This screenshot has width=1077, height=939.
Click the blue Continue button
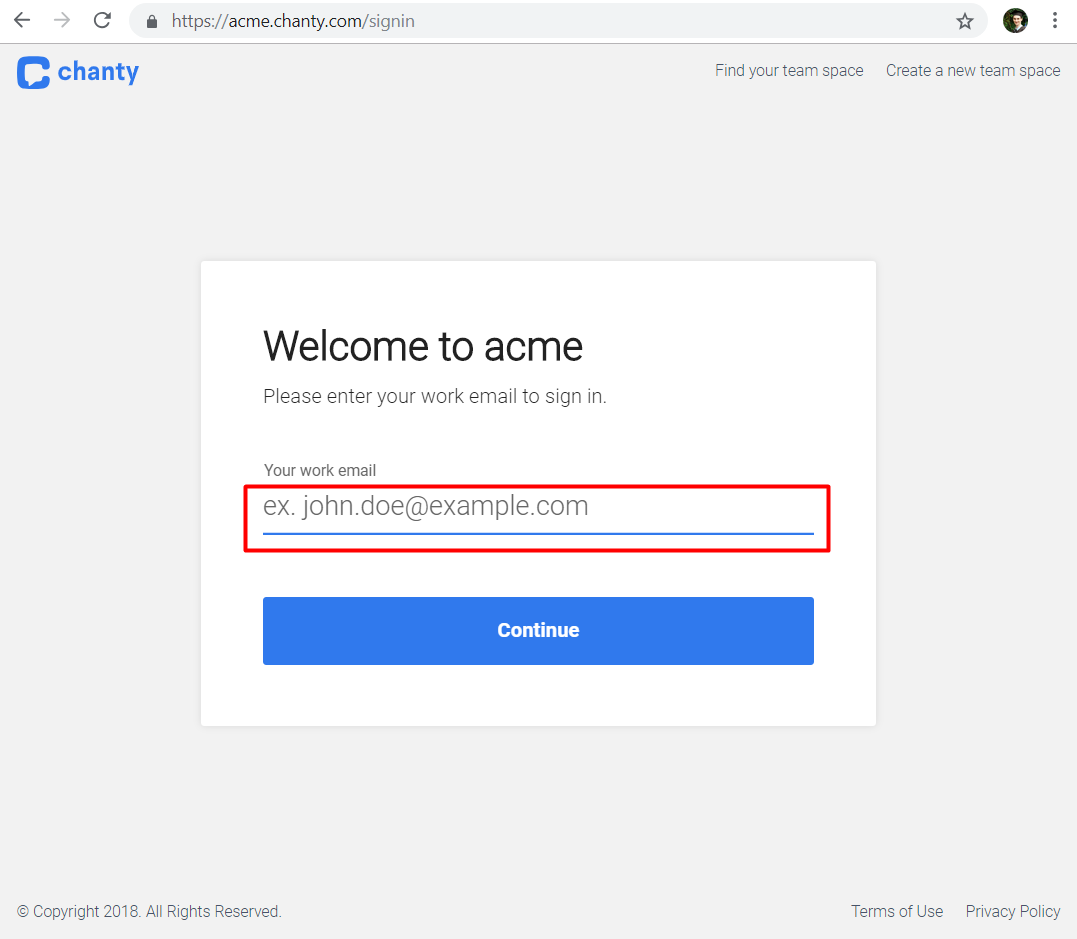click(x=538, y=631)
